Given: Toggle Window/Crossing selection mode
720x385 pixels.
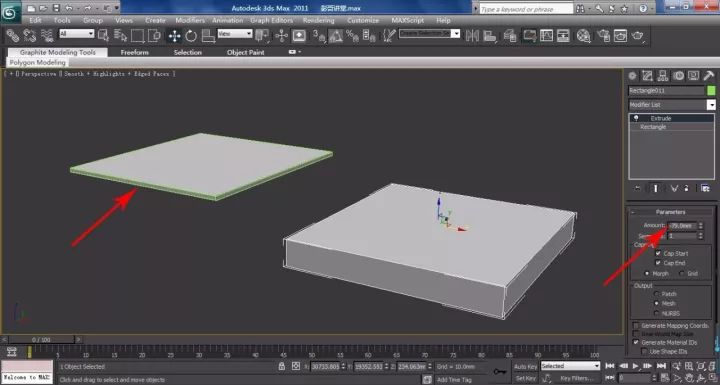Looking at the screenshot, I should (x=155, y=36).
